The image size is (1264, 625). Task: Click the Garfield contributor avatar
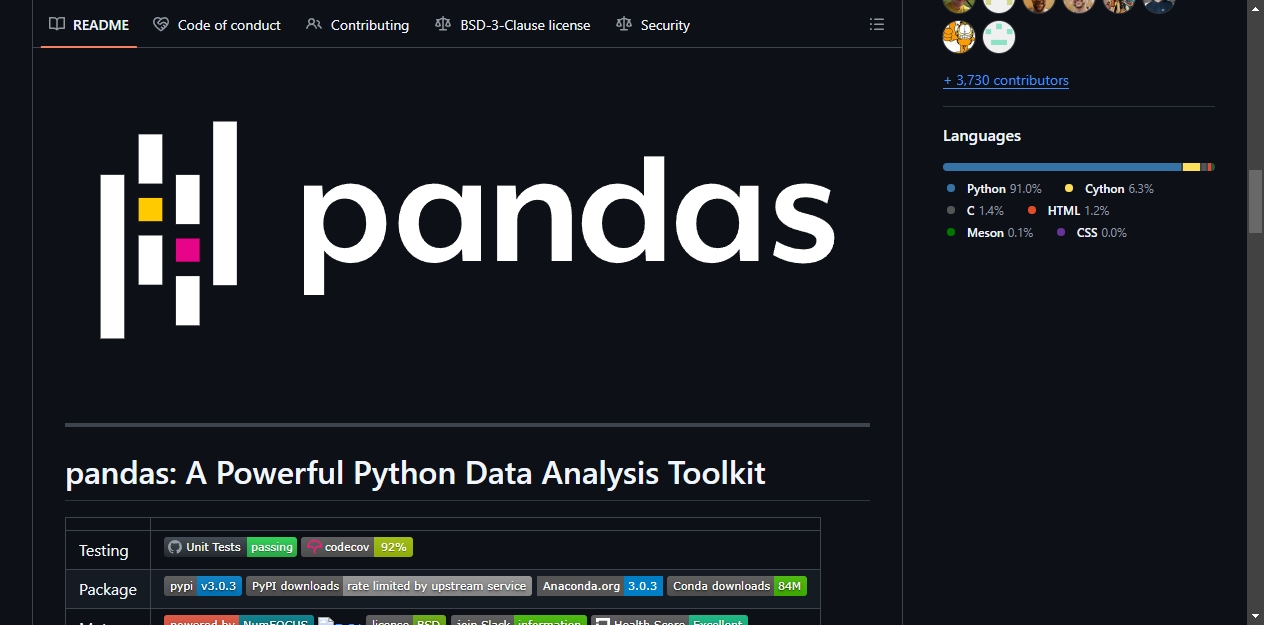pyautogui.click(x=959, y=37)
